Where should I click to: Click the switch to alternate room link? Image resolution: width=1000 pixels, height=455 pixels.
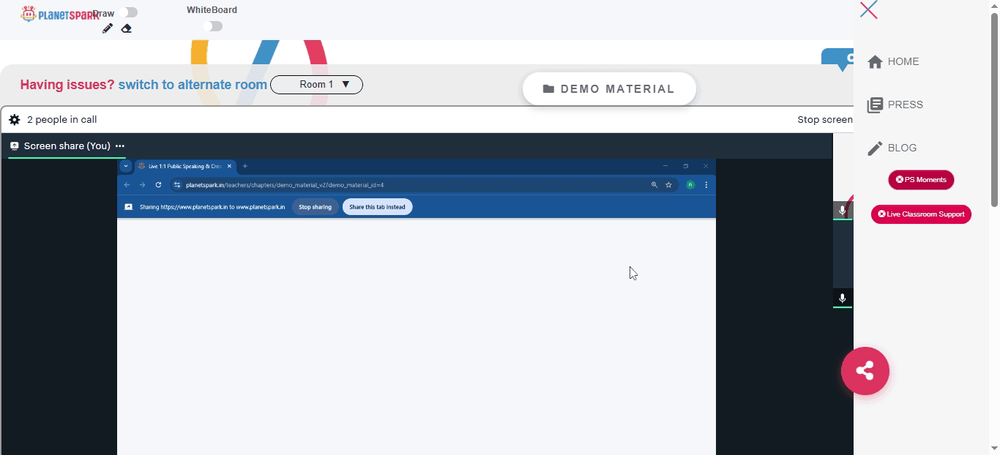(x=193, y=85)
